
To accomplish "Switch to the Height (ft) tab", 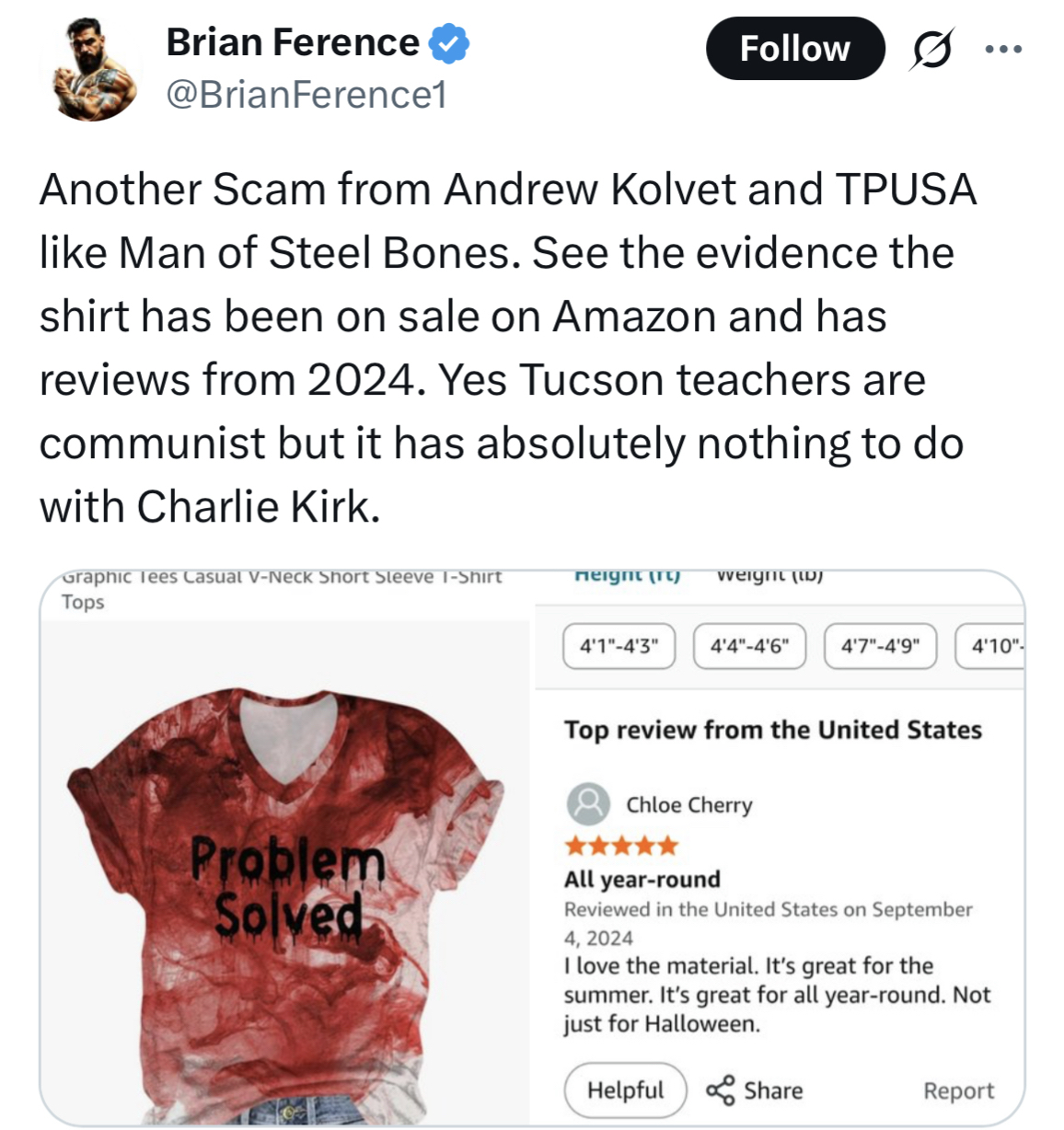I will 627,577.
